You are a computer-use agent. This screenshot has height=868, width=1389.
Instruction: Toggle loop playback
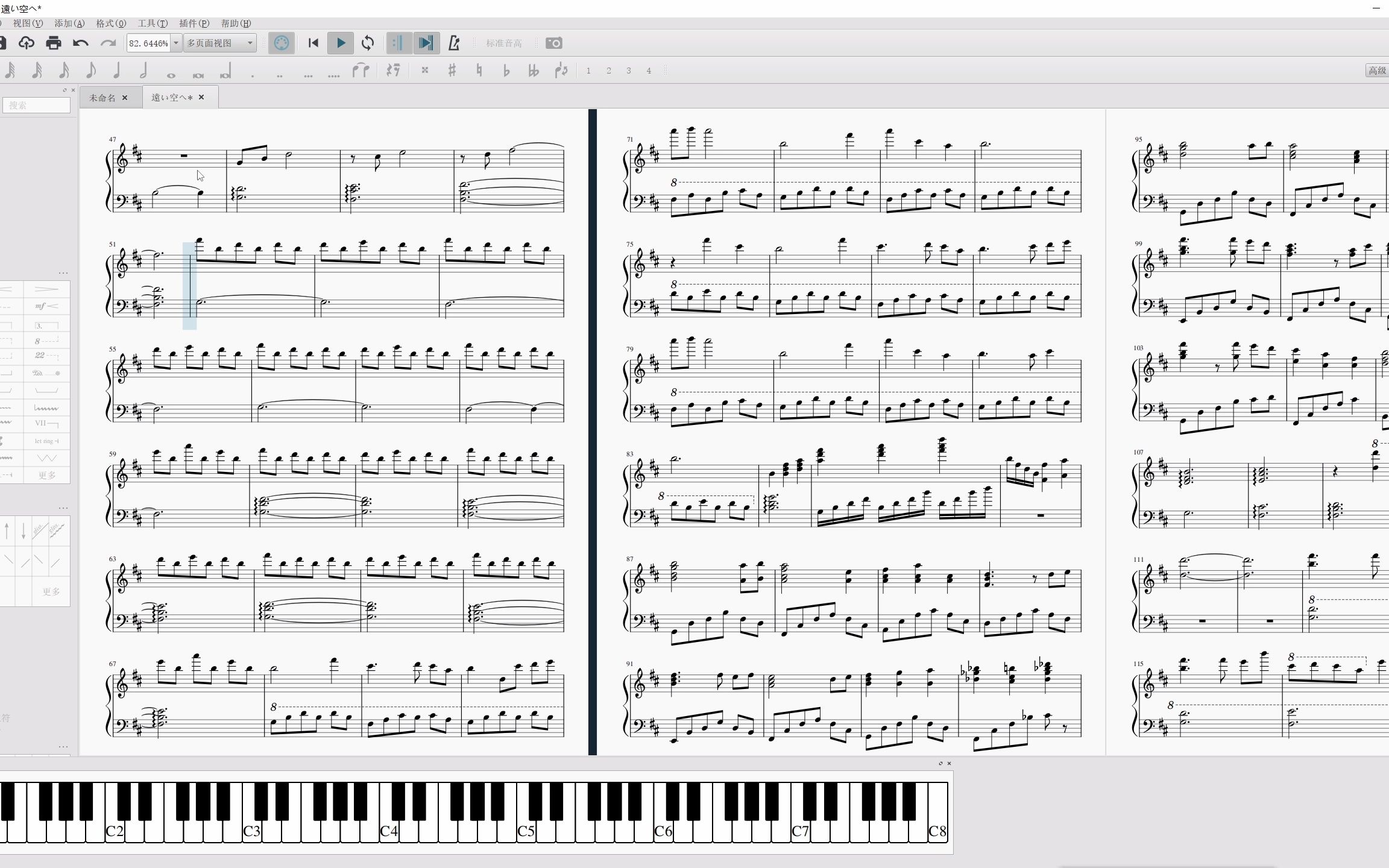point(368,43)
